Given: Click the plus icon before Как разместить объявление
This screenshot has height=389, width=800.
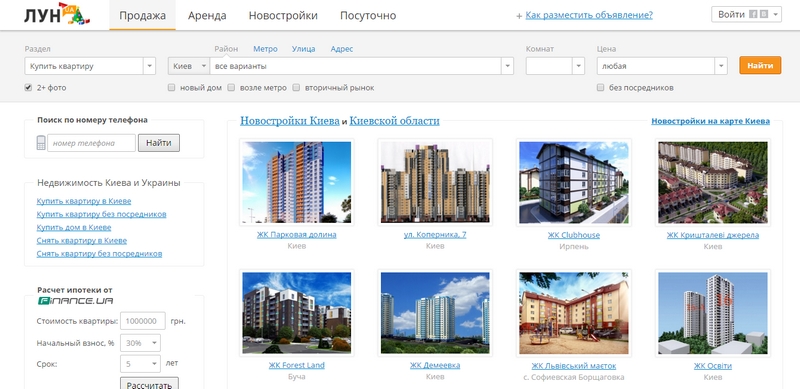Looking at the screenshot, I should point(519,16).
